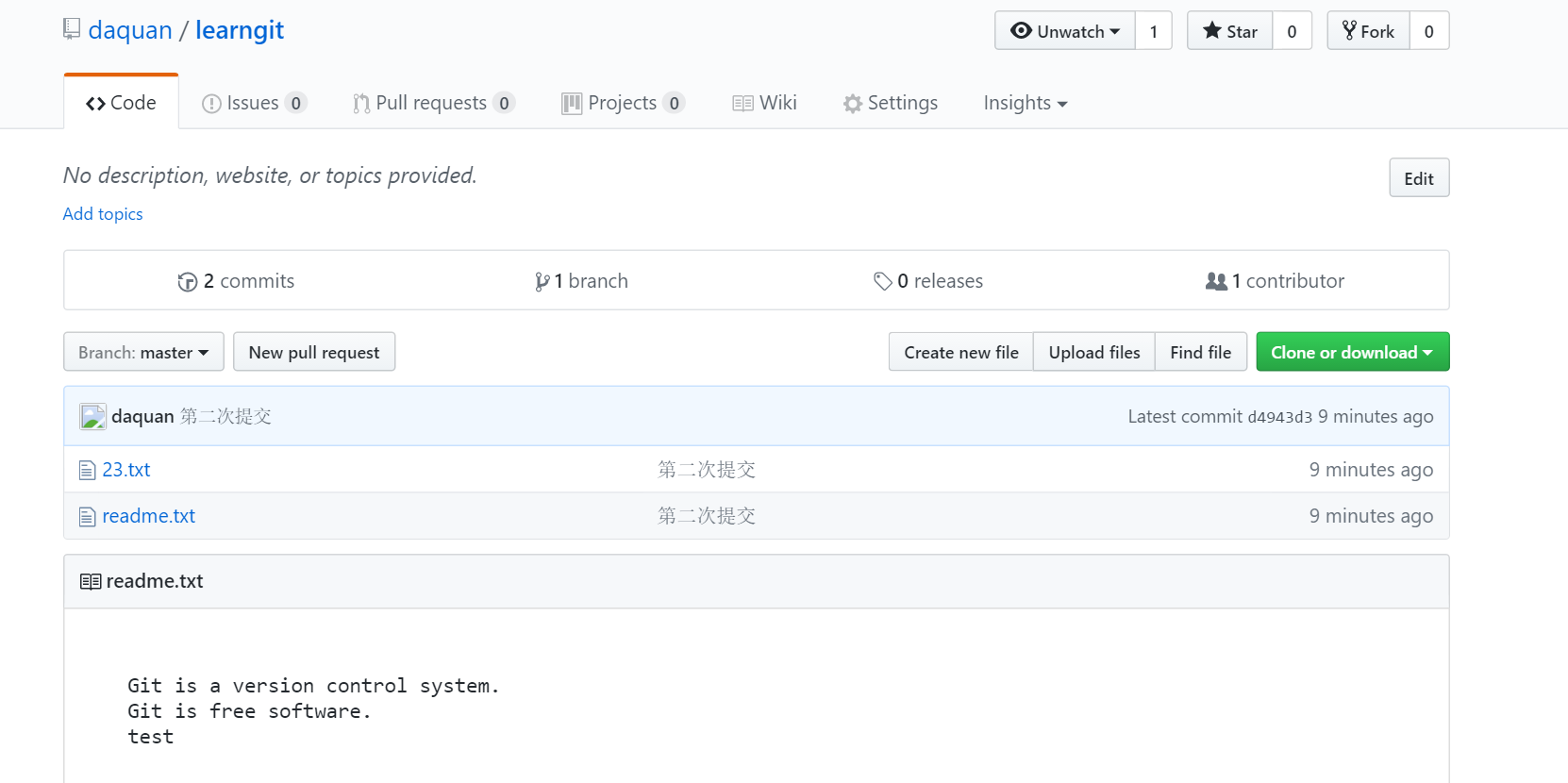This screenshot has width=1568, height=783.
Task: View the 1 contributor page
Action: [1275, 281]
